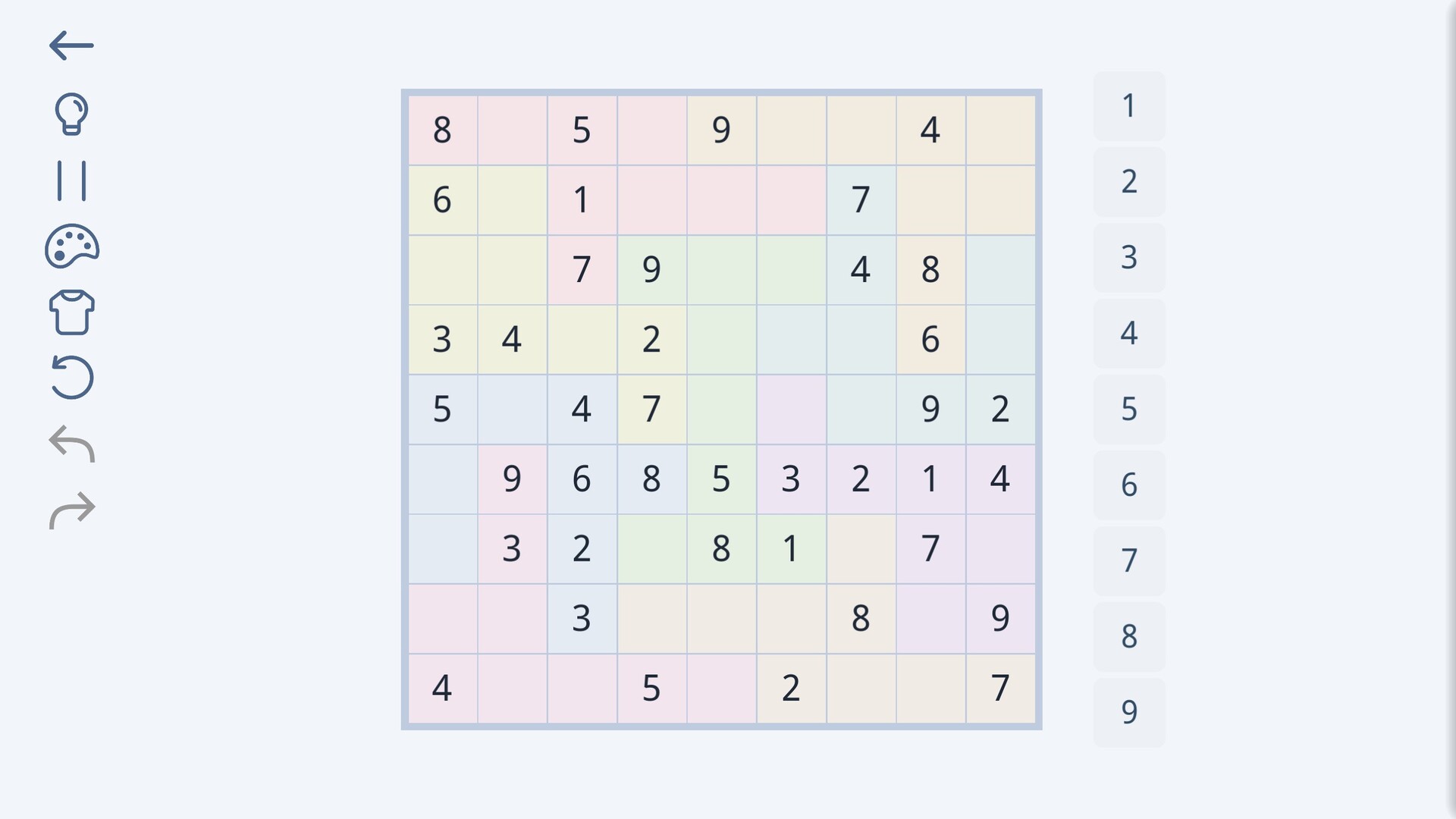Open the color palette icon
Screen dimensions: 1456x819
click(x=71, y=246)
